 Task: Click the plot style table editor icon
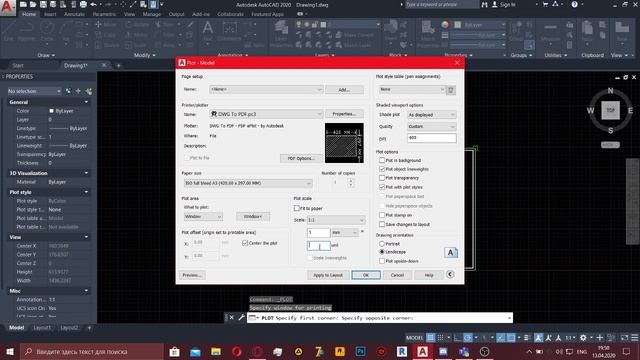click(451, 90)
